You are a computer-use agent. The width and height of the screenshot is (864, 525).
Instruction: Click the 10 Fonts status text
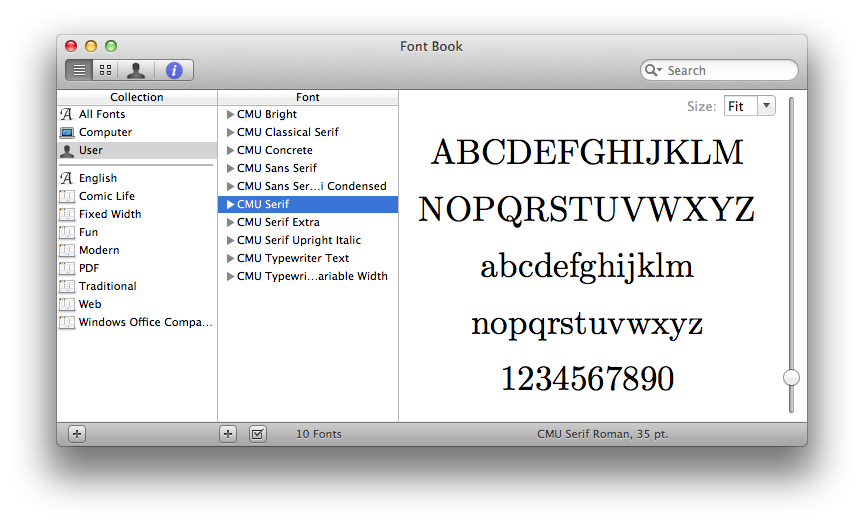[x=318, y=434]
